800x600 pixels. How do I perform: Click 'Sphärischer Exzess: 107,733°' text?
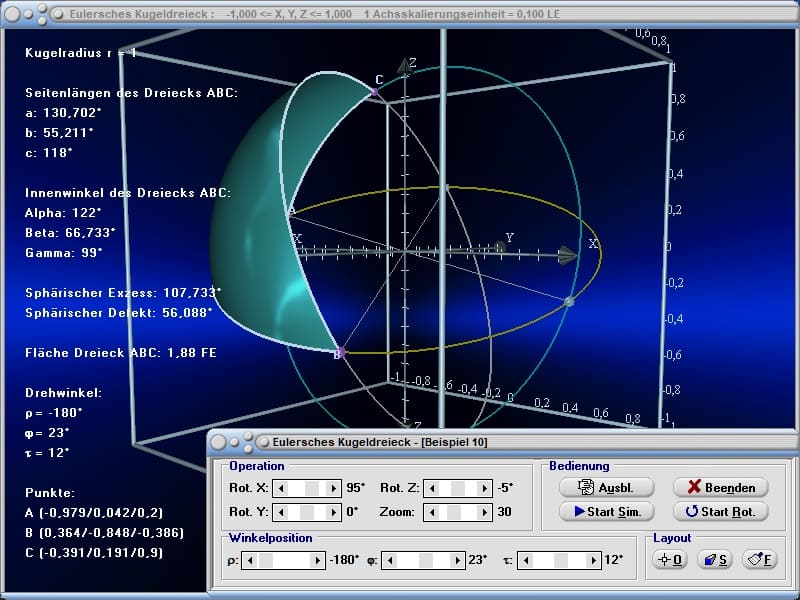coord(123,293)
